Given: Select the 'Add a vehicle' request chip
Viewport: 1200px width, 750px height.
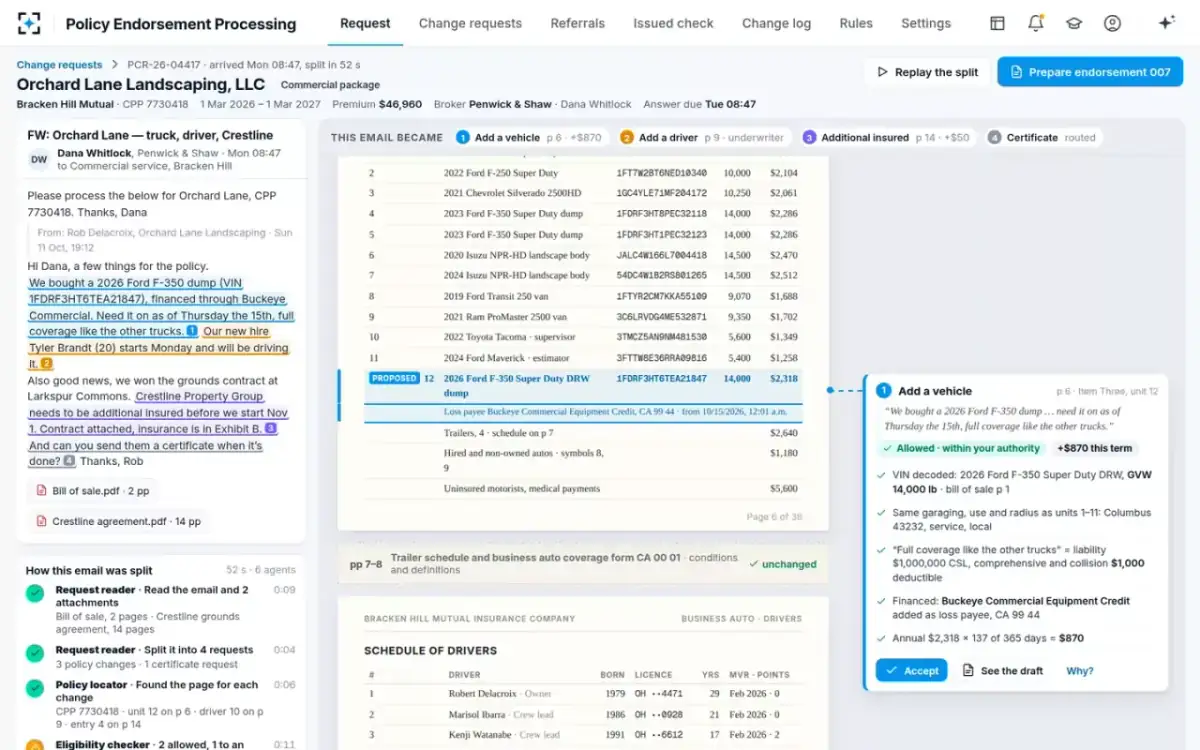Looking at the screenshot, I should tap(529, 138).
